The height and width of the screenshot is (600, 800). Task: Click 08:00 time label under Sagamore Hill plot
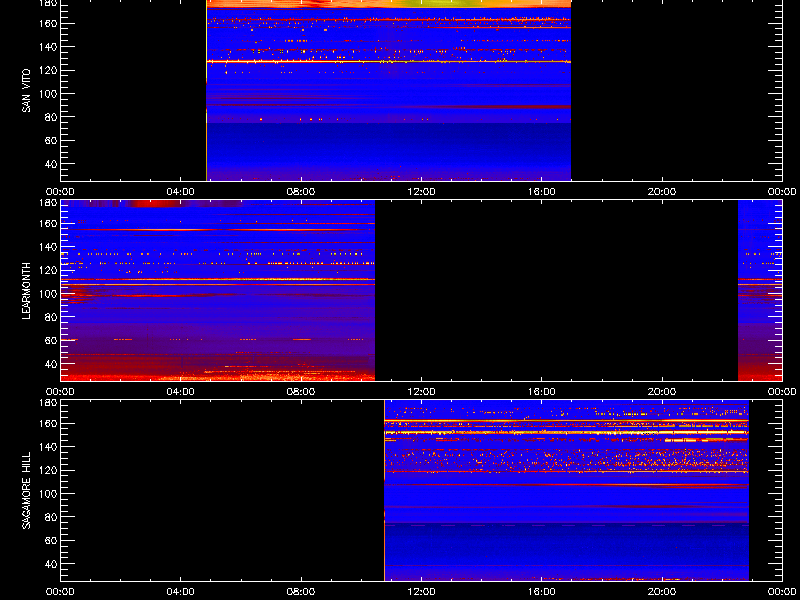(301, 592)
